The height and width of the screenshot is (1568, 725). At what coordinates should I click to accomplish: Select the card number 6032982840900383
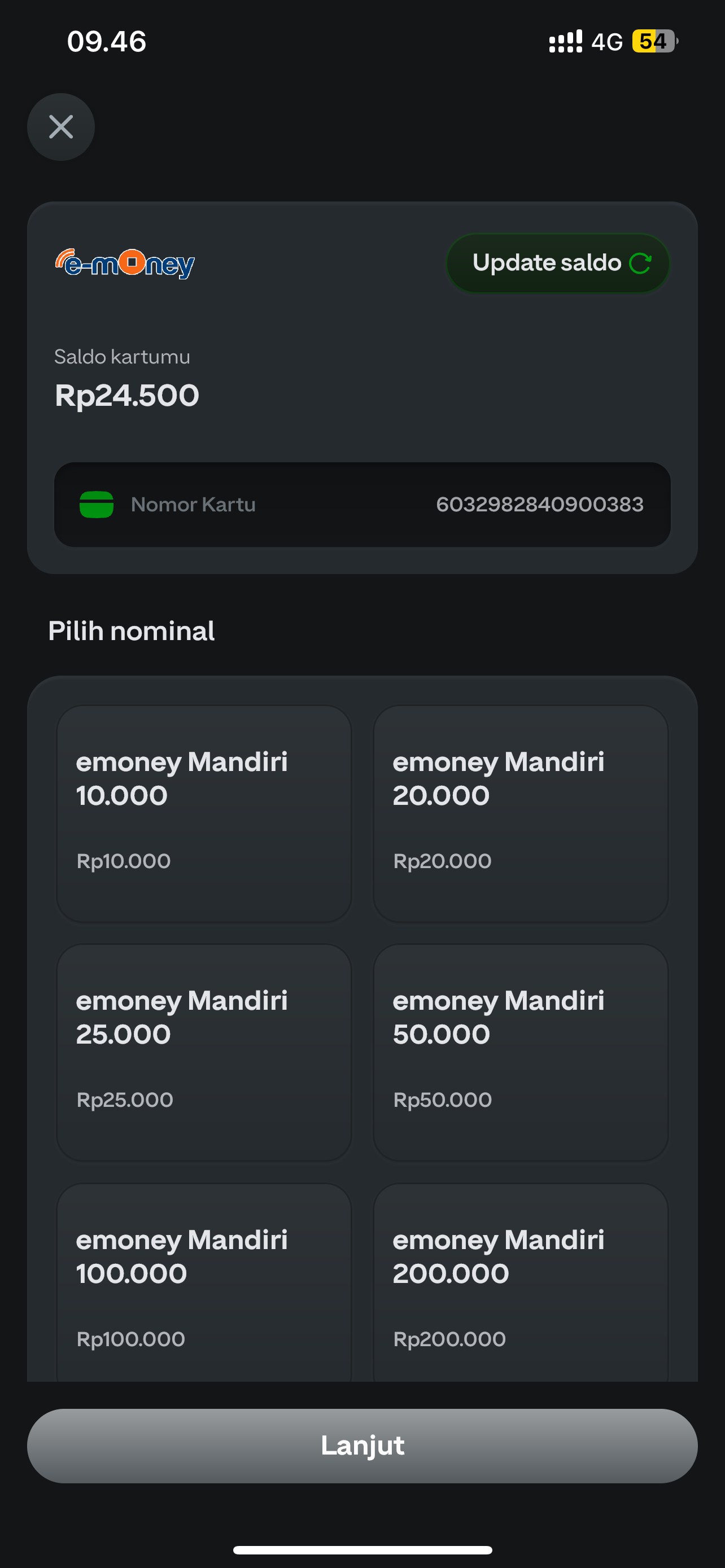[539, 505]
